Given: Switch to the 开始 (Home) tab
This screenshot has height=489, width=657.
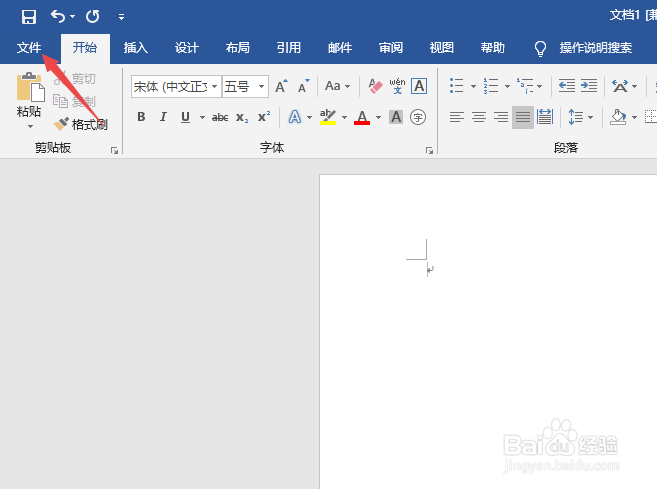Looking at the screenshot, I should [x=85, y=48].
